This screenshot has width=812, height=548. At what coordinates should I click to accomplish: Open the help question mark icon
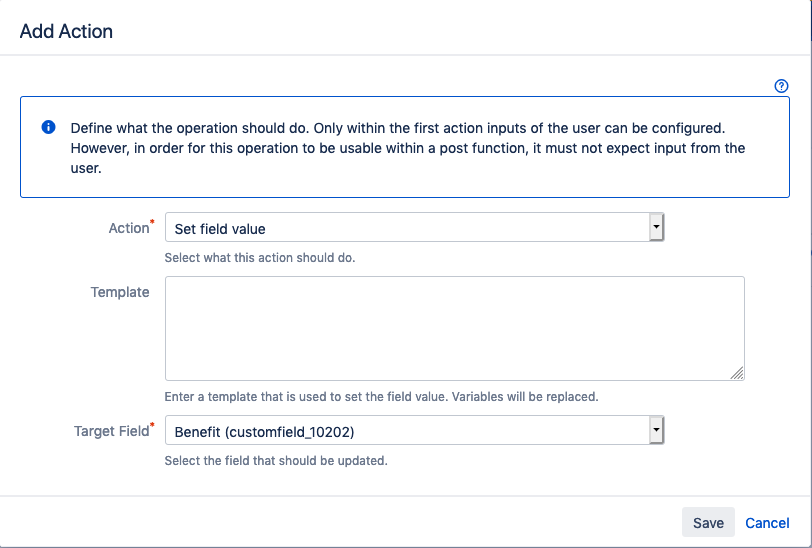(x=782, y=86)
